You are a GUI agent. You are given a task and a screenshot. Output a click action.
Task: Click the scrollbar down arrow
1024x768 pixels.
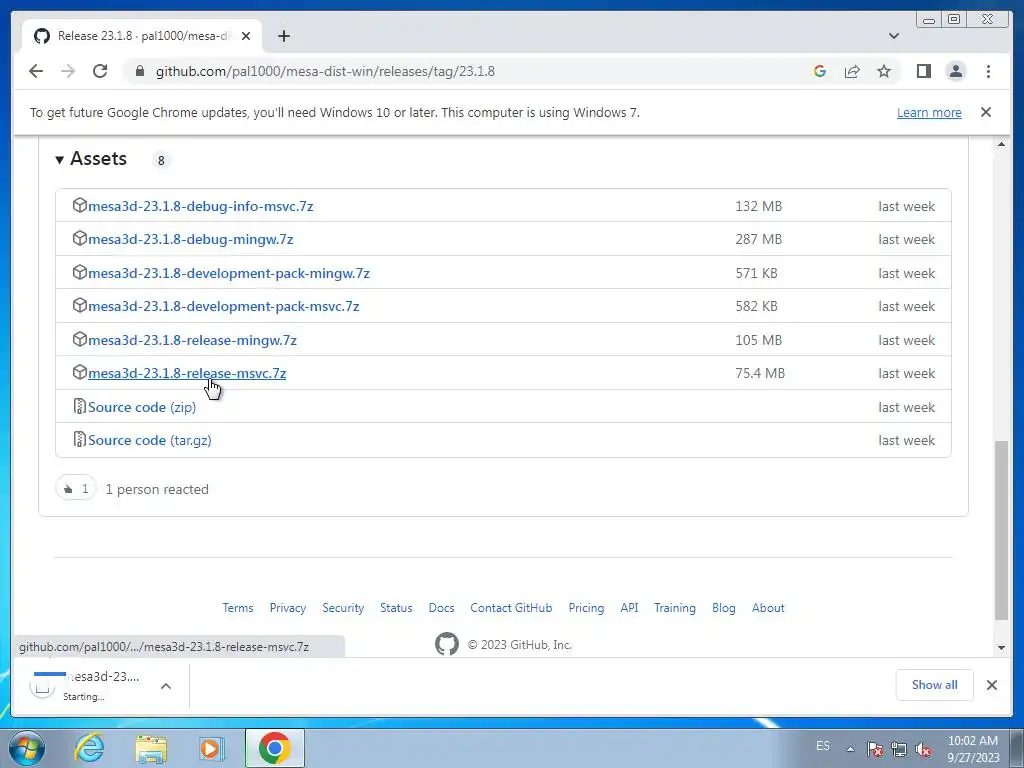[1001, 648]
